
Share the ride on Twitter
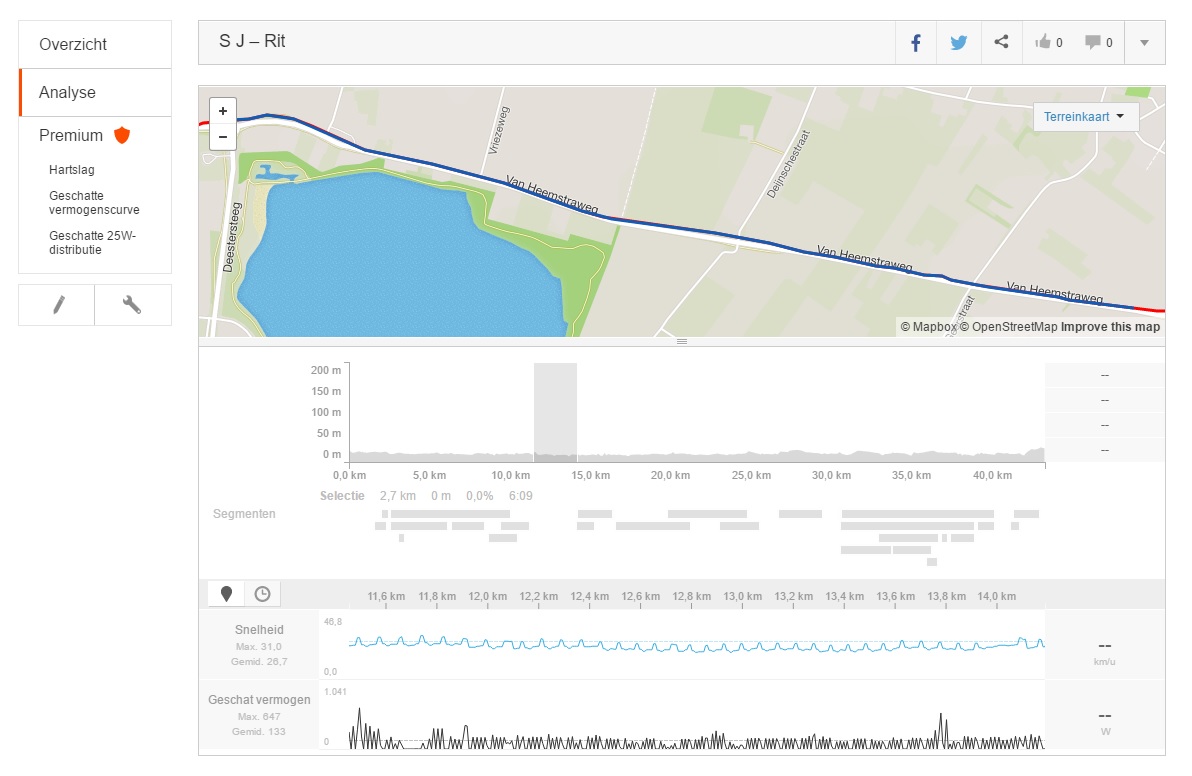point(958,43)
